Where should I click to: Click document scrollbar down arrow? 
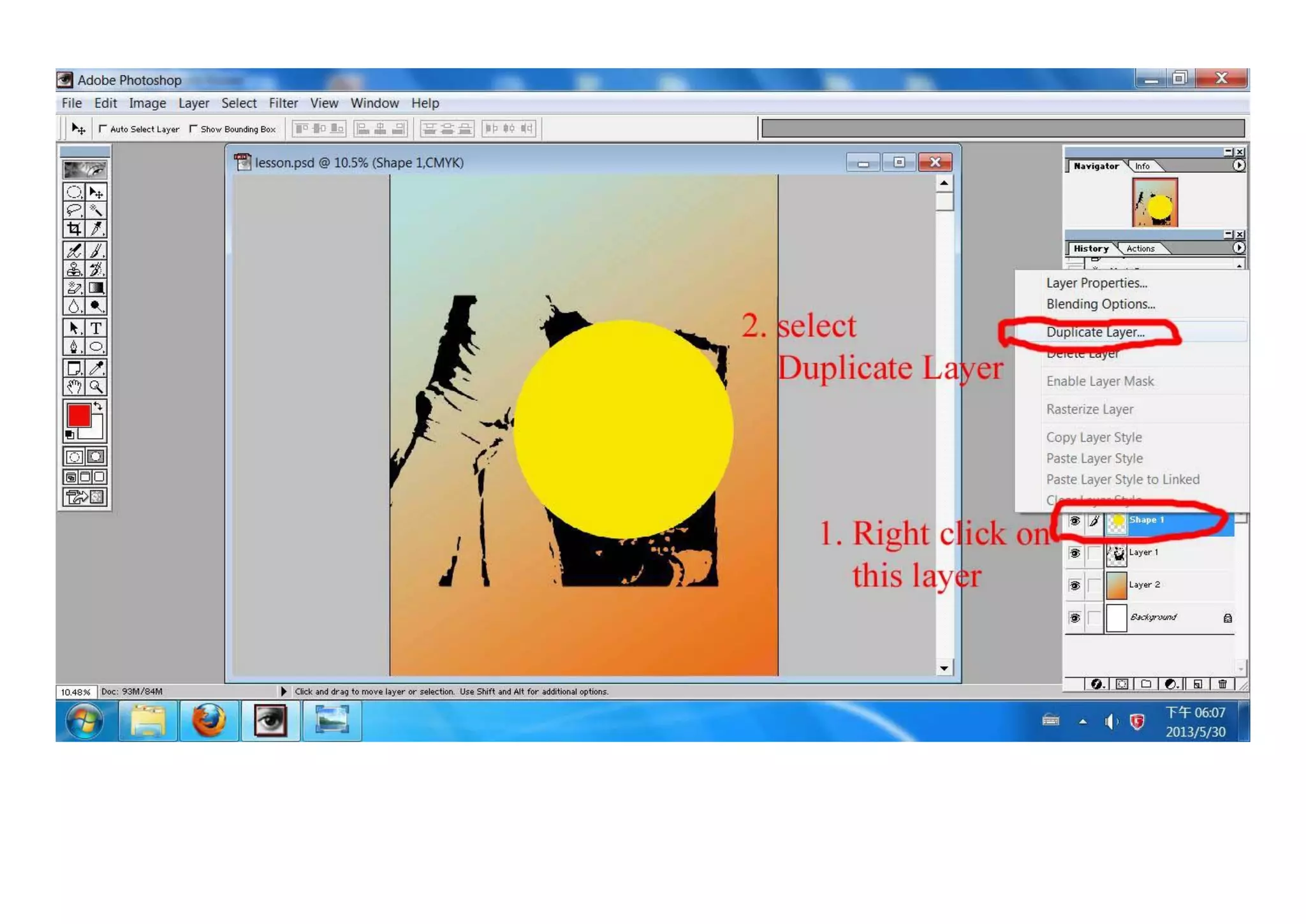tap(944, 668)
